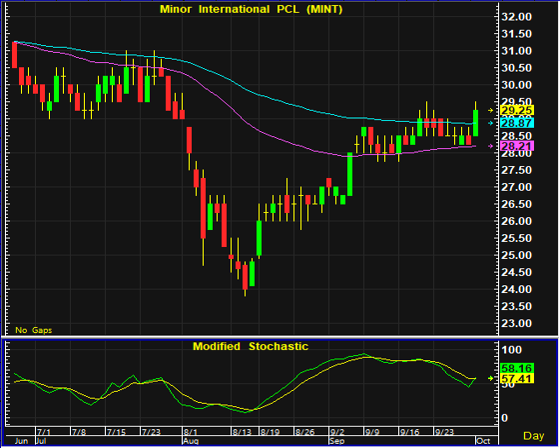Click the 7/23 date marker on time axis
The image size is (560, 448).
pyautogui.click(x=151, y=432)
